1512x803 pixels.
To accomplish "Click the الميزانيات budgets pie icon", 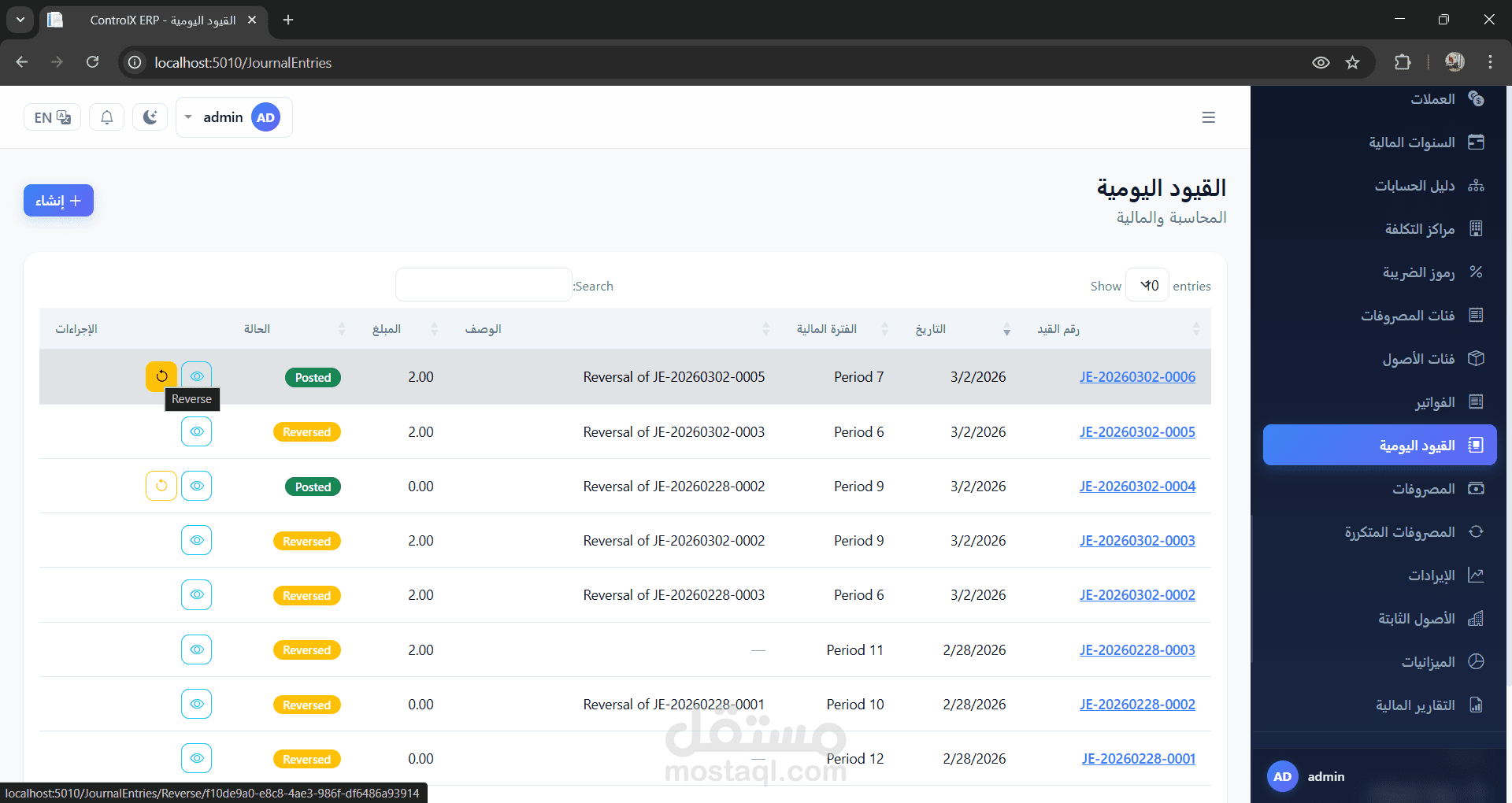I will [x=1476, y=662].
